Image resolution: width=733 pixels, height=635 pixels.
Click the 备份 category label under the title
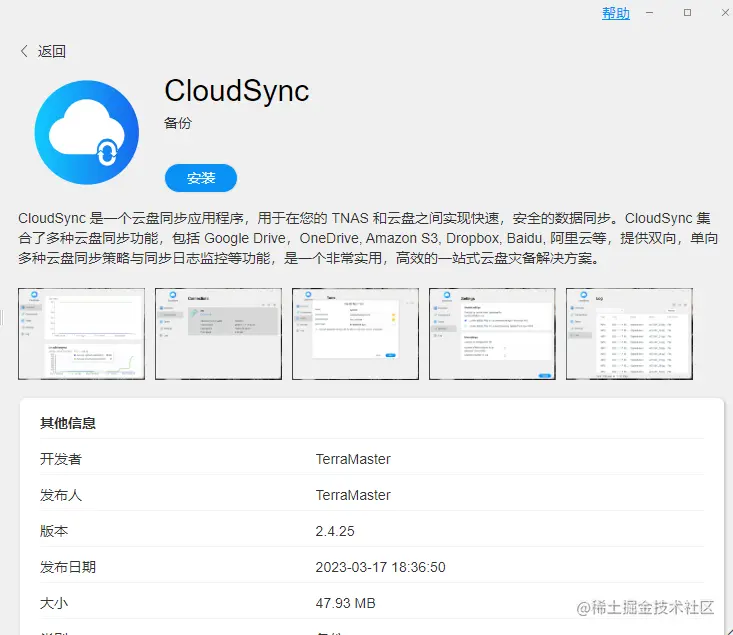[178, 123]
